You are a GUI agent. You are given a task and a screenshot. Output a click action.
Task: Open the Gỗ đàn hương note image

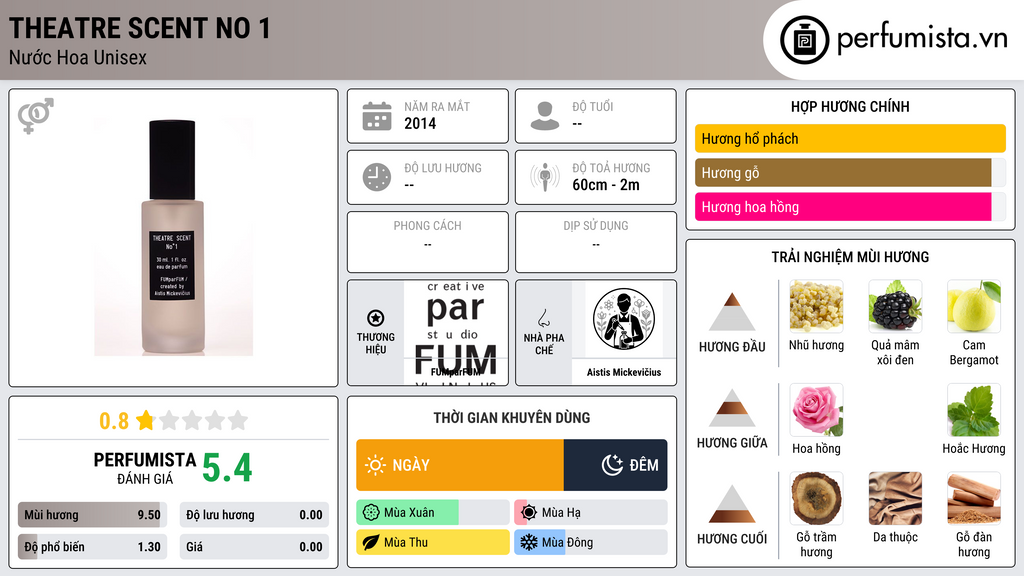click(x=974, y=498)
